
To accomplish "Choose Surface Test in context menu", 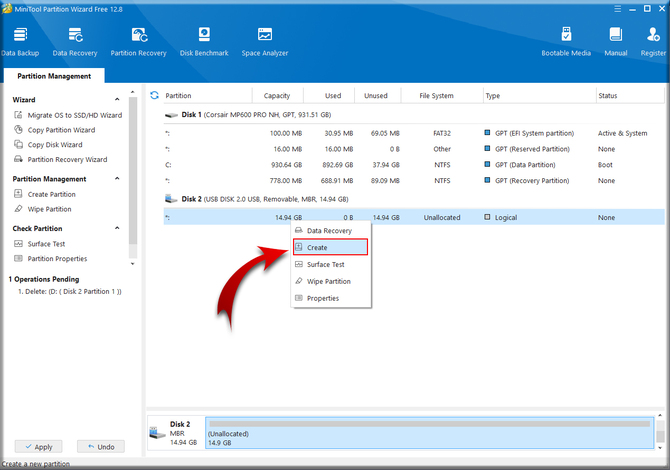I will pyautogui.click(x=331, y=264).
